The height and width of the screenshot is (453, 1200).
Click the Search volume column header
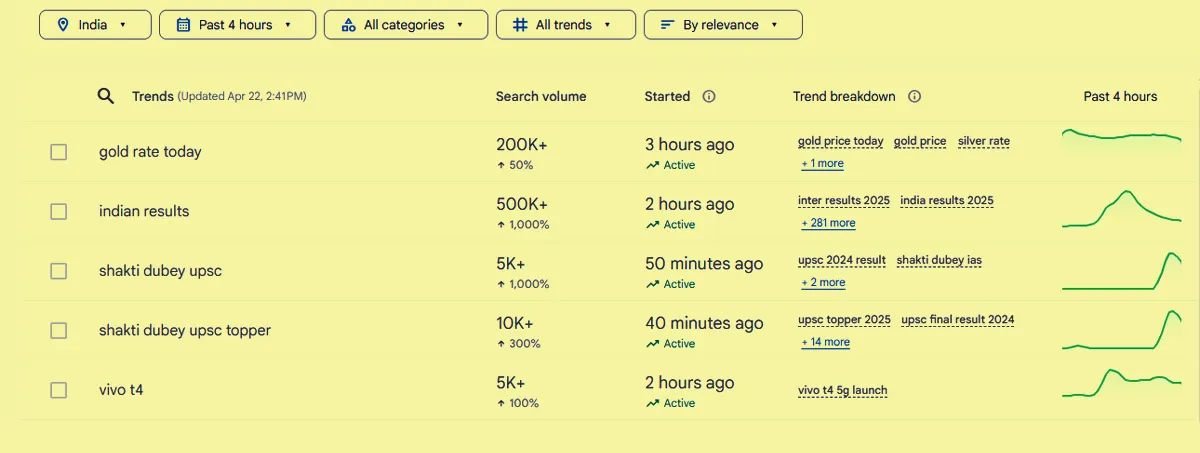pos(541,97)
